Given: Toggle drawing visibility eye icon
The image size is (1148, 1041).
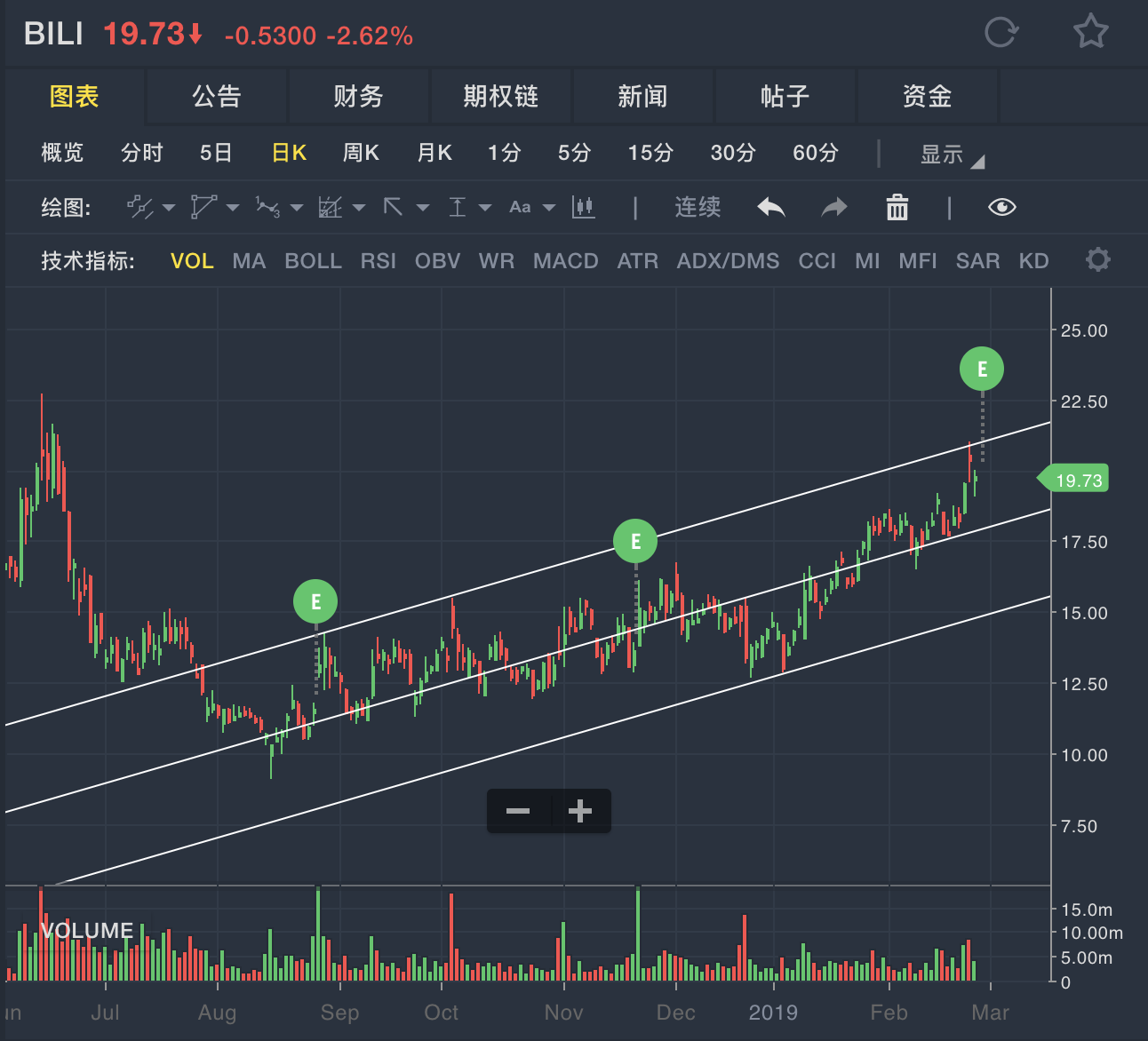Looking at the screenshot, I should pos(1001,208).
